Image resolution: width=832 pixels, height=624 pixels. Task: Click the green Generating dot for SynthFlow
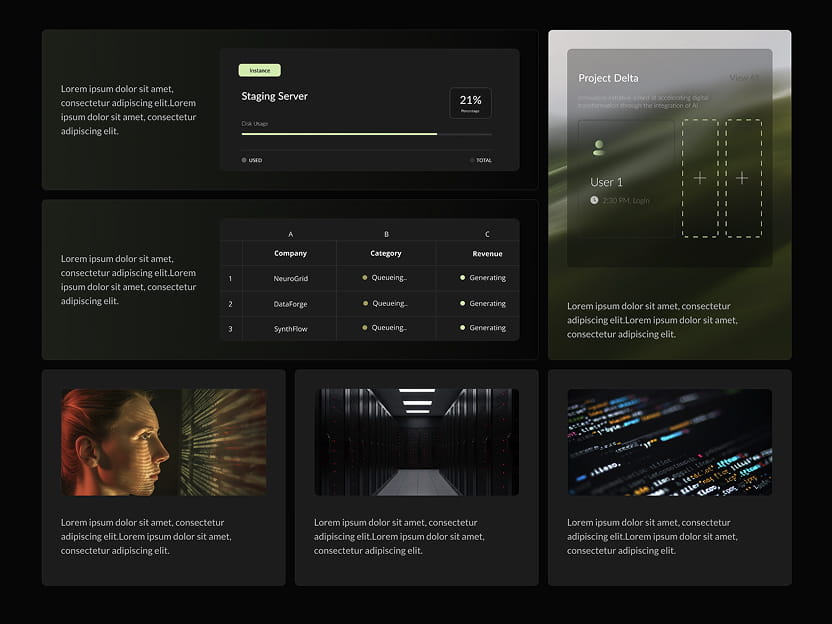462,328
